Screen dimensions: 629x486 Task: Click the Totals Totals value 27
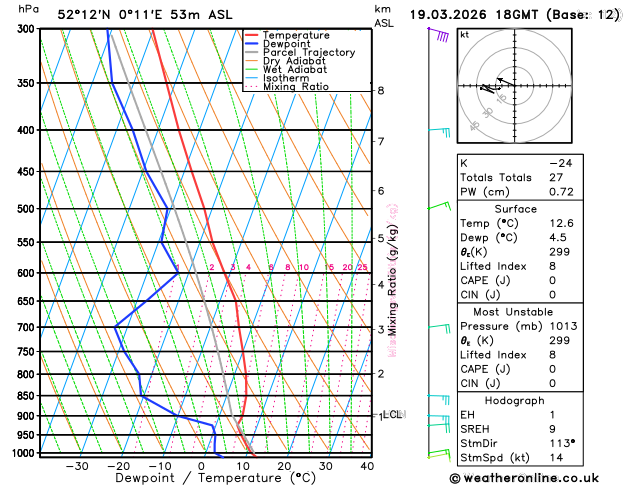tap(556, 177)
